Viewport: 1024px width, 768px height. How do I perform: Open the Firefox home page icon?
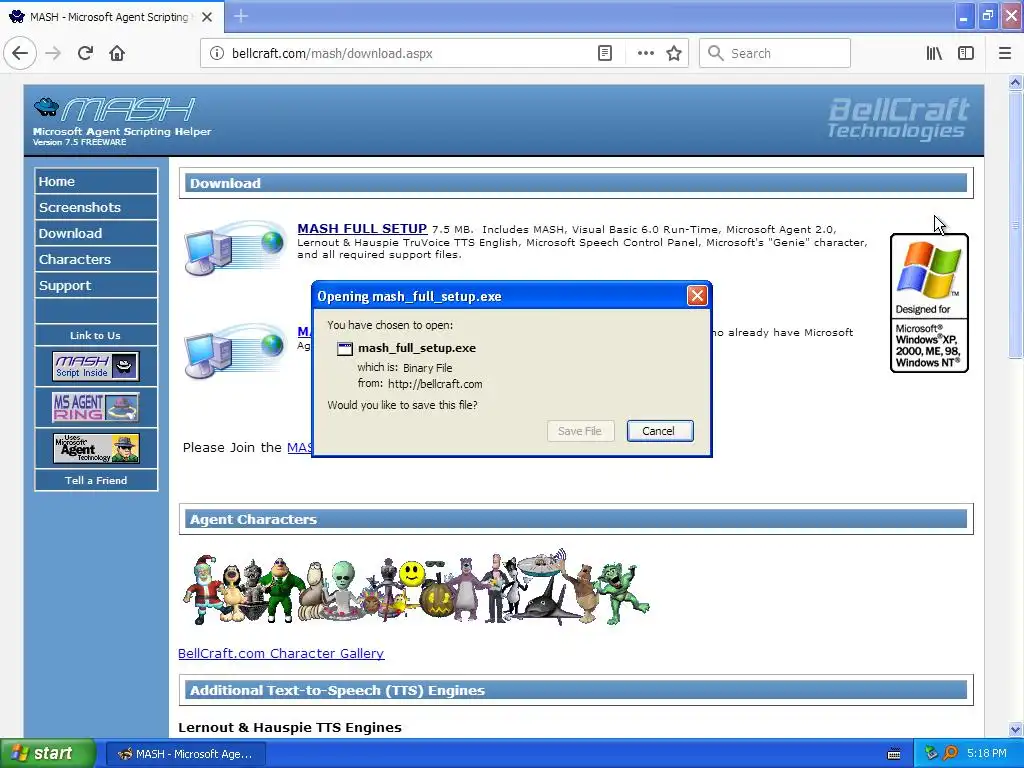point(117,53)
